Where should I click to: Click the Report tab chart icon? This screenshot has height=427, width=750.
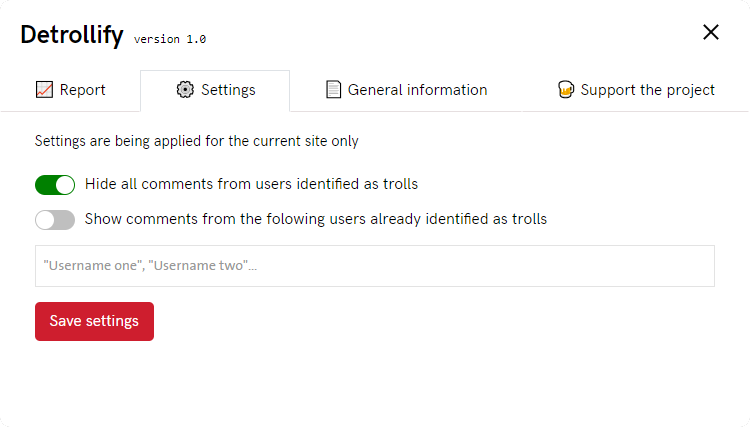point(44,90)
